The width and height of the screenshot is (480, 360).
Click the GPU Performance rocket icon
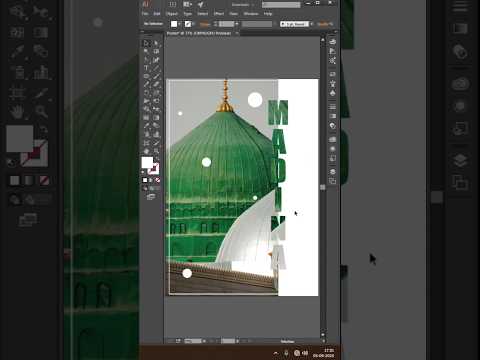point(201,4)
